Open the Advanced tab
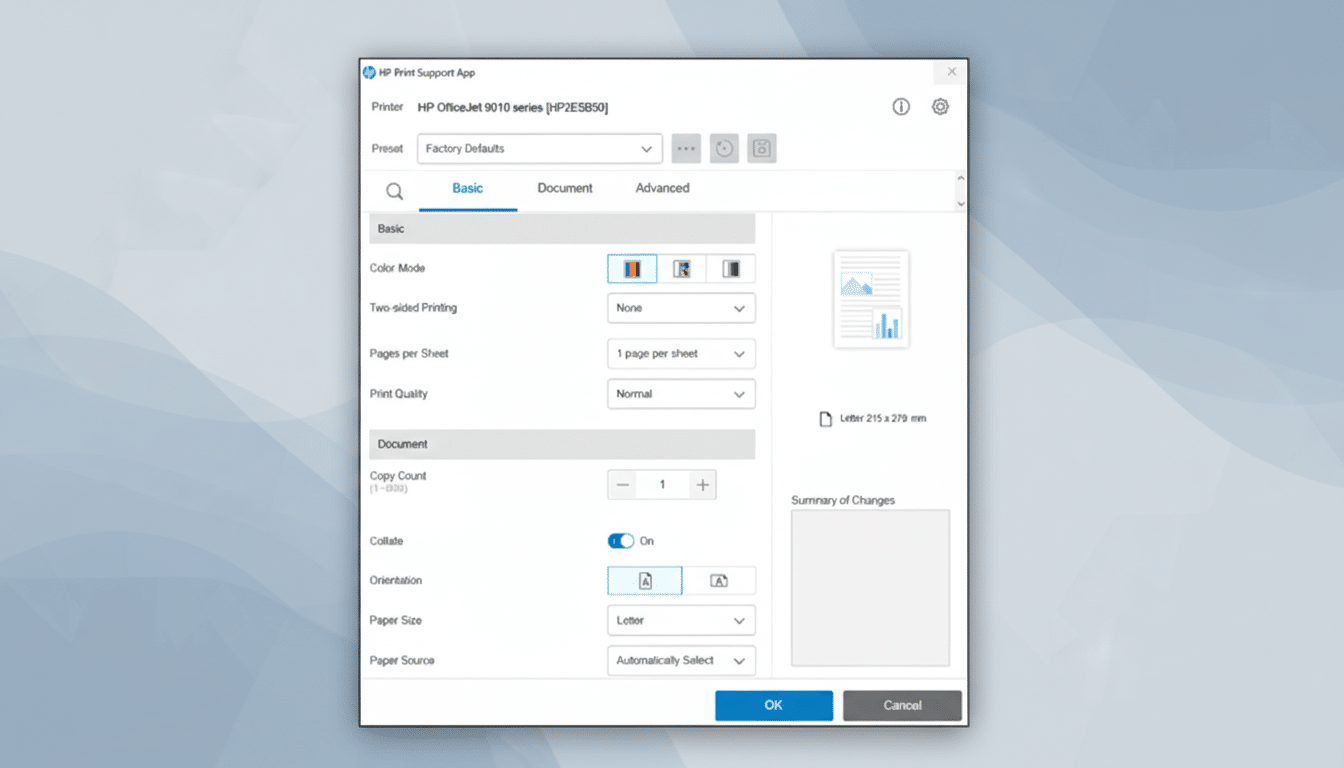Viewport: 1344px width, 768px height. click(661, 188)
